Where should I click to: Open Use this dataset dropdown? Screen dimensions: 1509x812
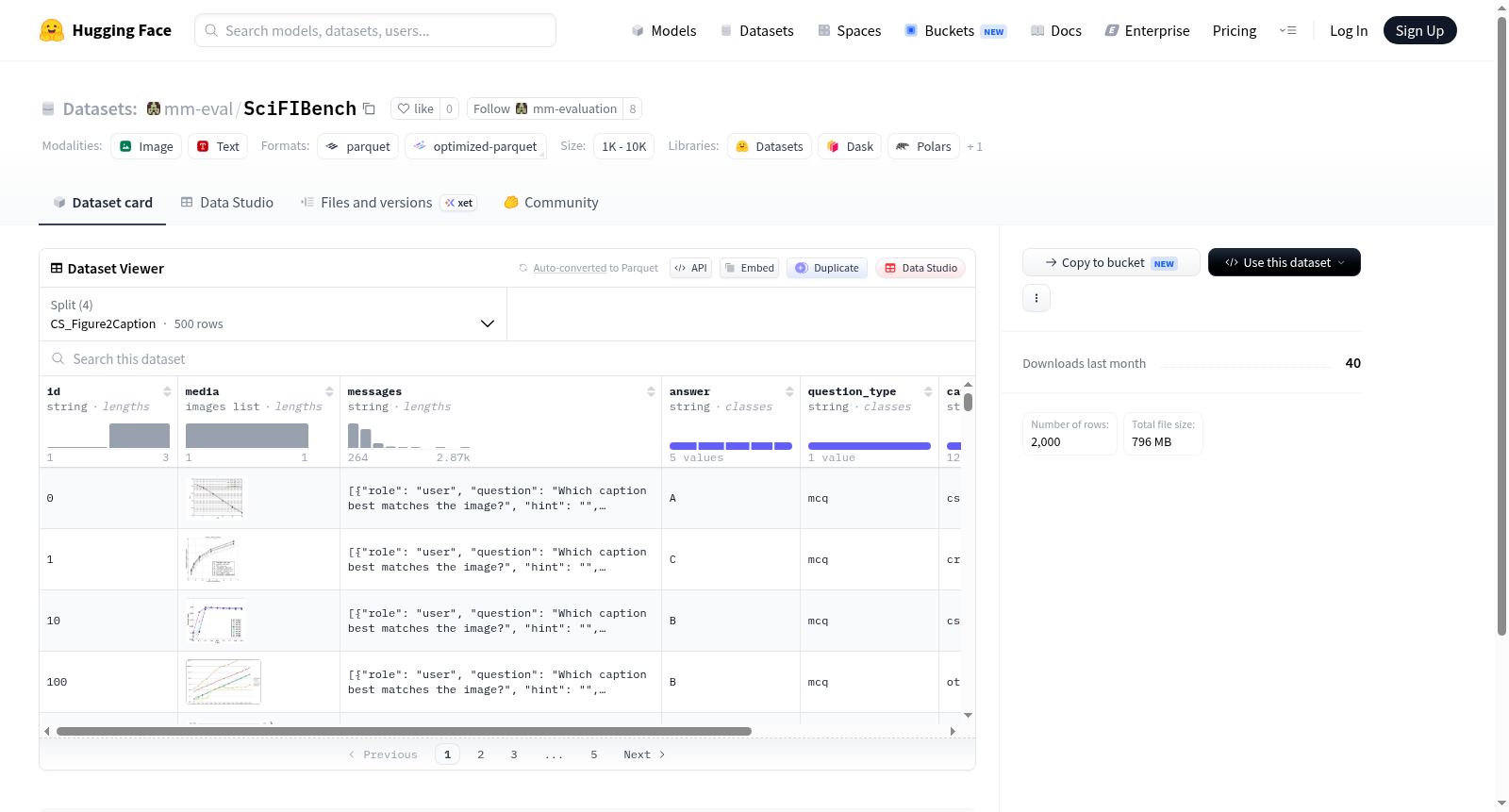click(1285, 262)
